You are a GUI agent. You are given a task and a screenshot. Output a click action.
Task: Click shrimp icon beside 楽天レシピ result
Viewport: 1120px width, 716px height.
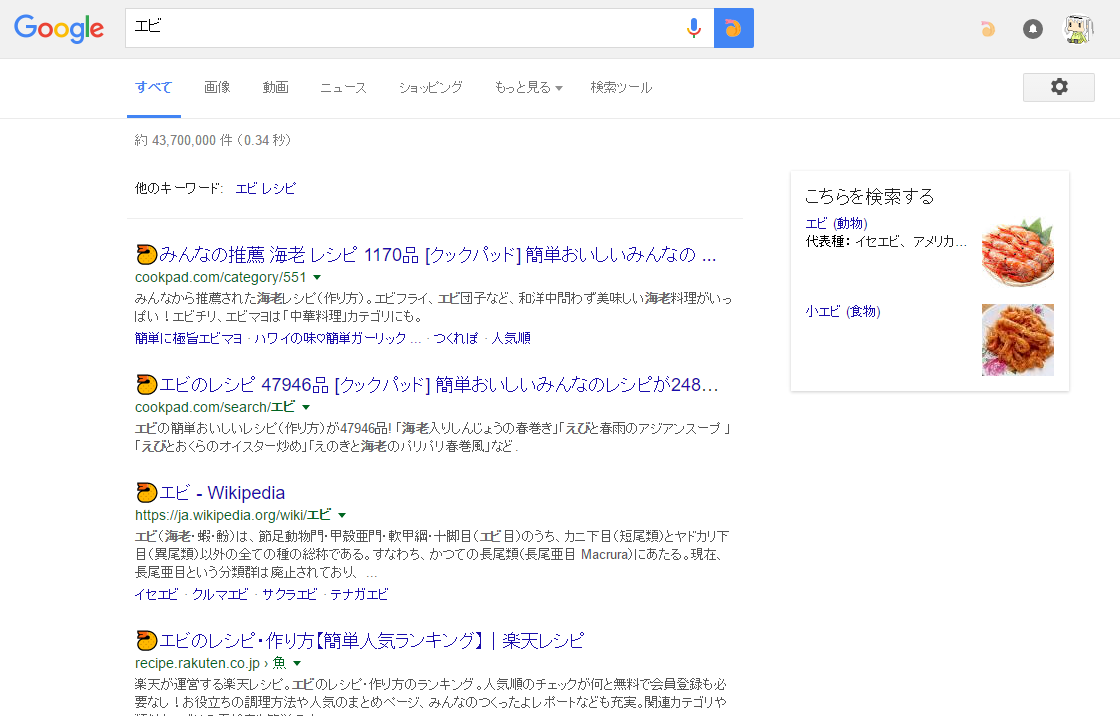click(x=146, y=640)
